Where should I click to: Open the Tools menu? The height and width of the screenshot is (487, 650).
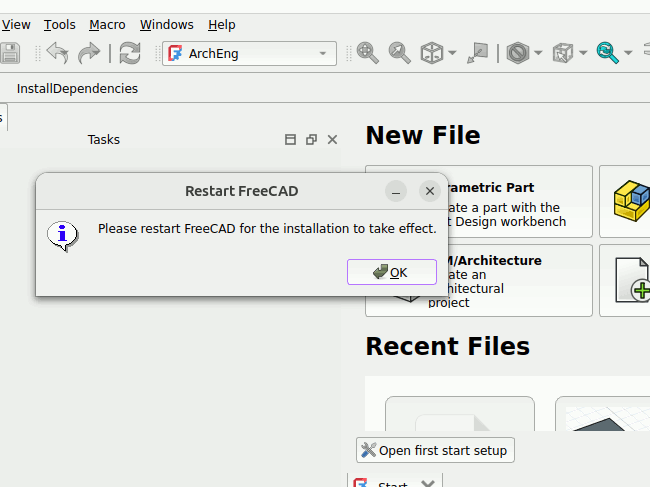point(59,24)
